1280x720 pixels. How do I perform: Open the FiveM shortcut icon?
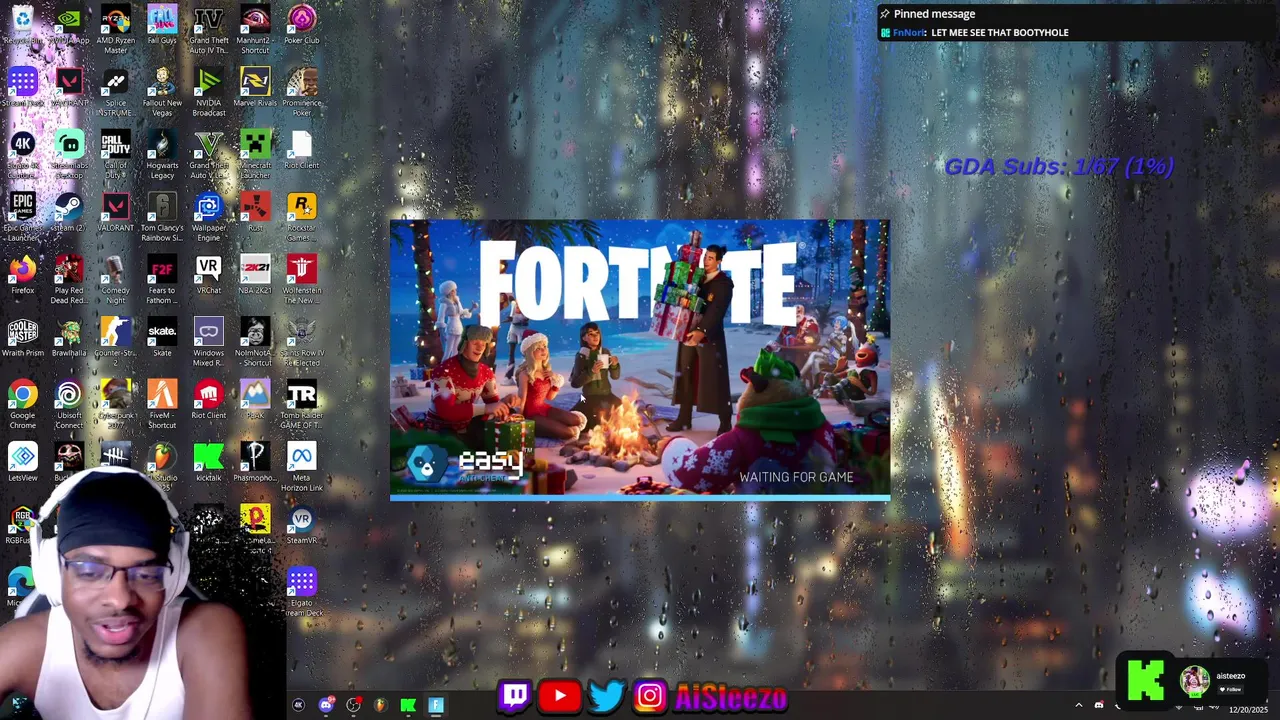coord(162,405)
